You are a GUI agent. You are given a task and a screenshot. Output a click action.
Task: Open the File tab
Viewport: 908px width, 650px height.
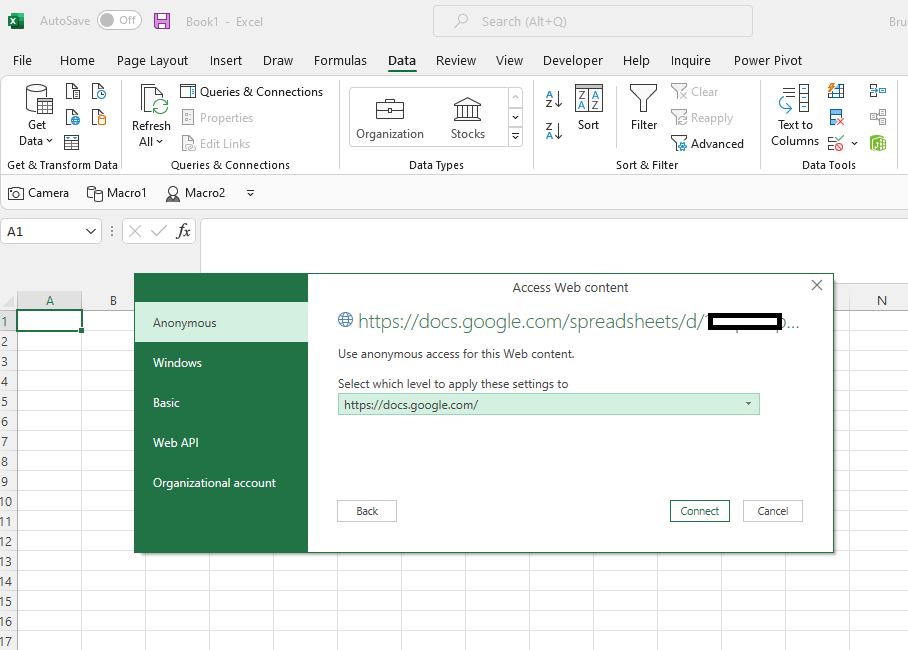point(22,60)
